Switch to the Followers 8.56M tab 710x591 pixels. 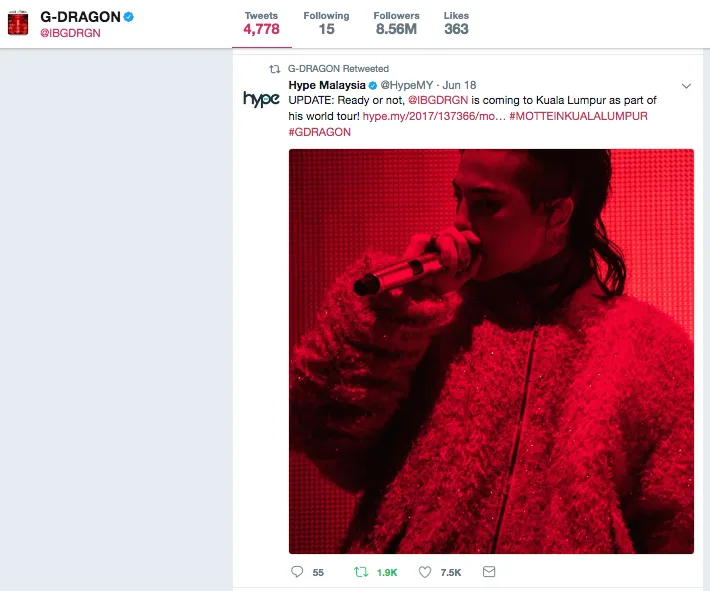click(396, 24)
